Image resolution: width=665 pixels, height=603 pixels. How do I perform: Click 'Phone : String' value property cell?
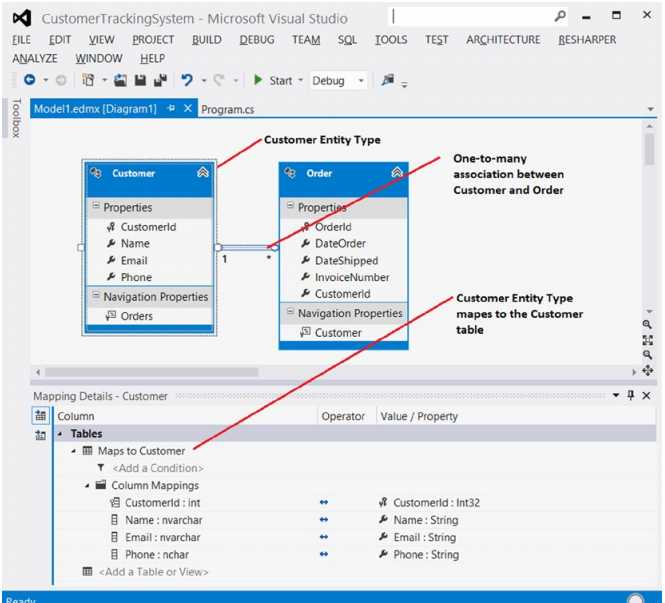426,555
